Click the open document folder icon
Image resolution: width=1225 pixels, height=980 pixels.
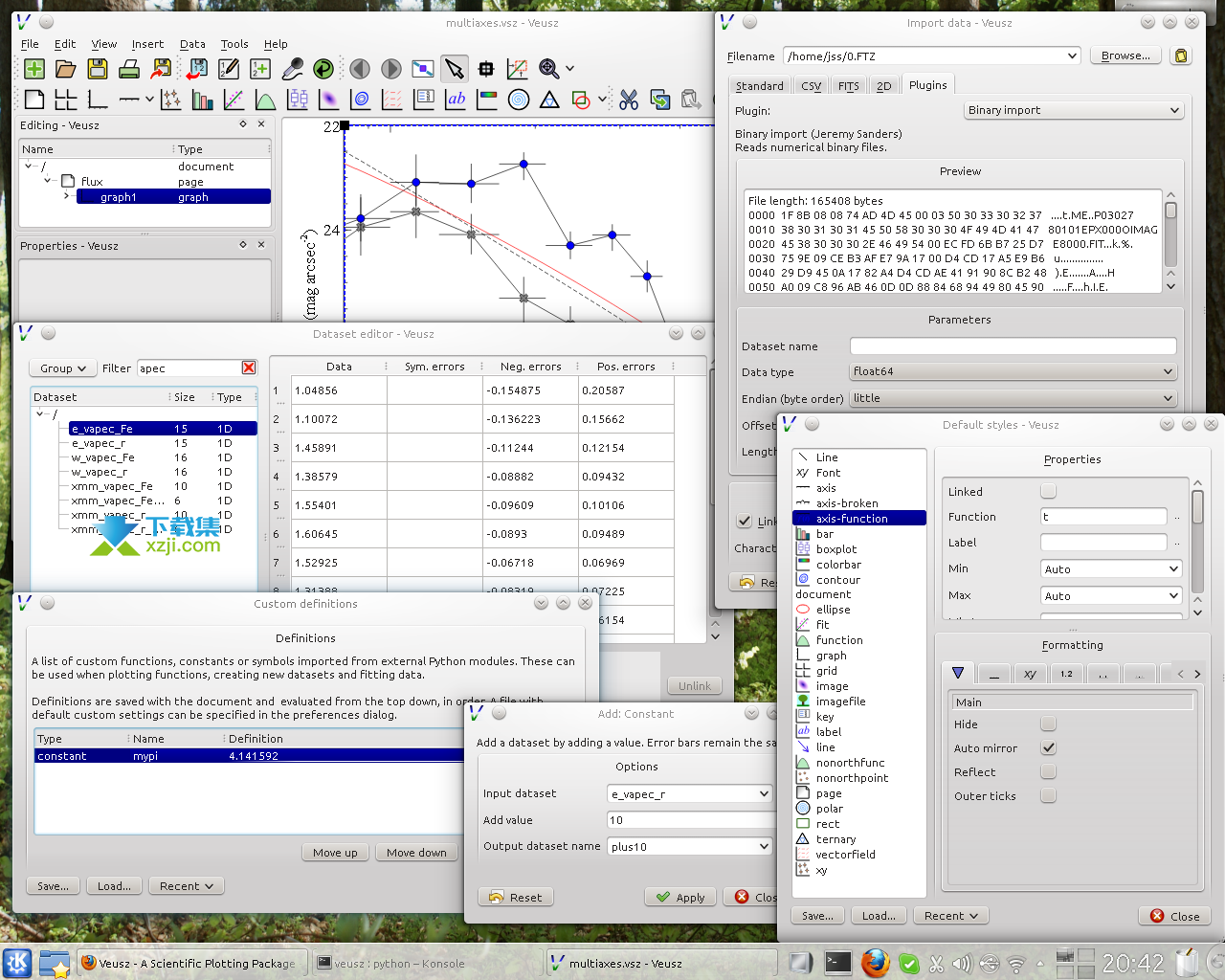click(66, 68)
